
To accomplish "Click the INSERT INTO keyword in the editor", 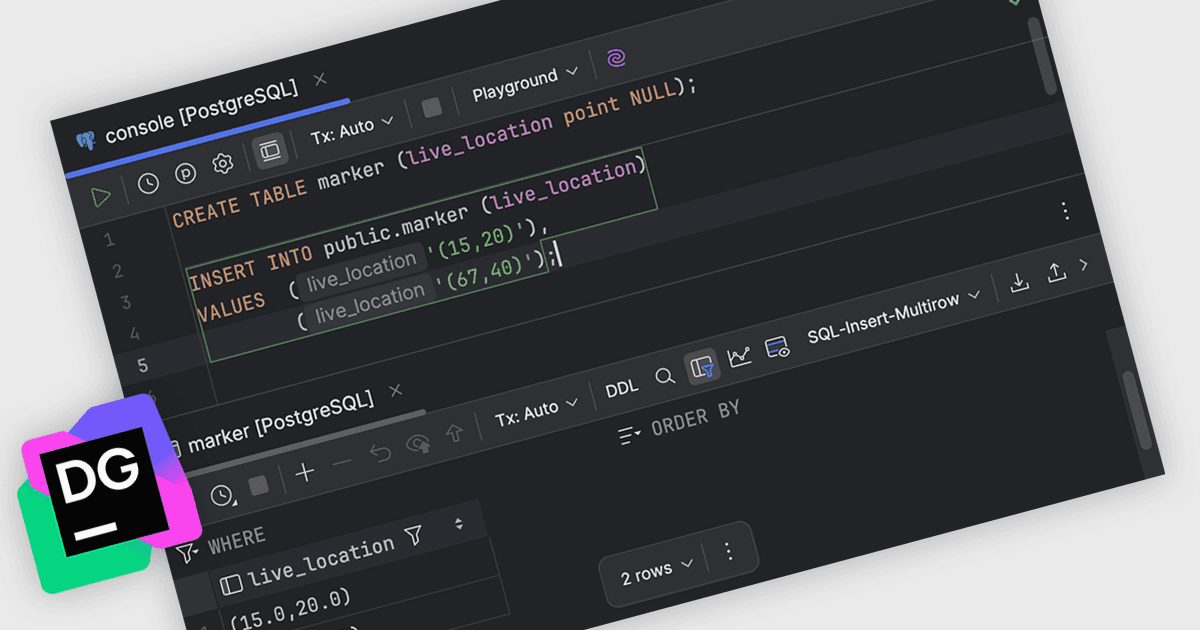I will tap(251, 269).
